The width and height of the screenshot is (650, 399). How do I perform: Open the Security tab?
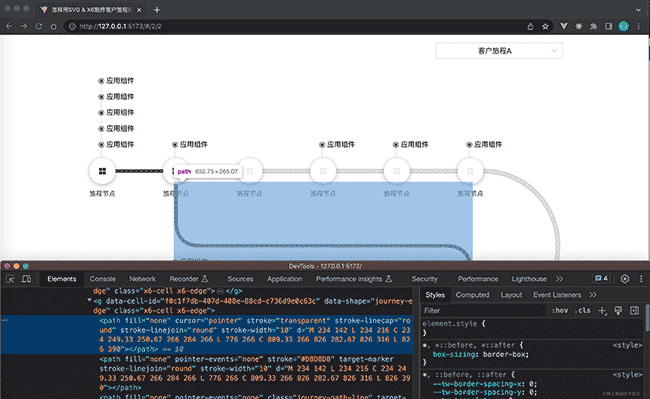(424, 279)
